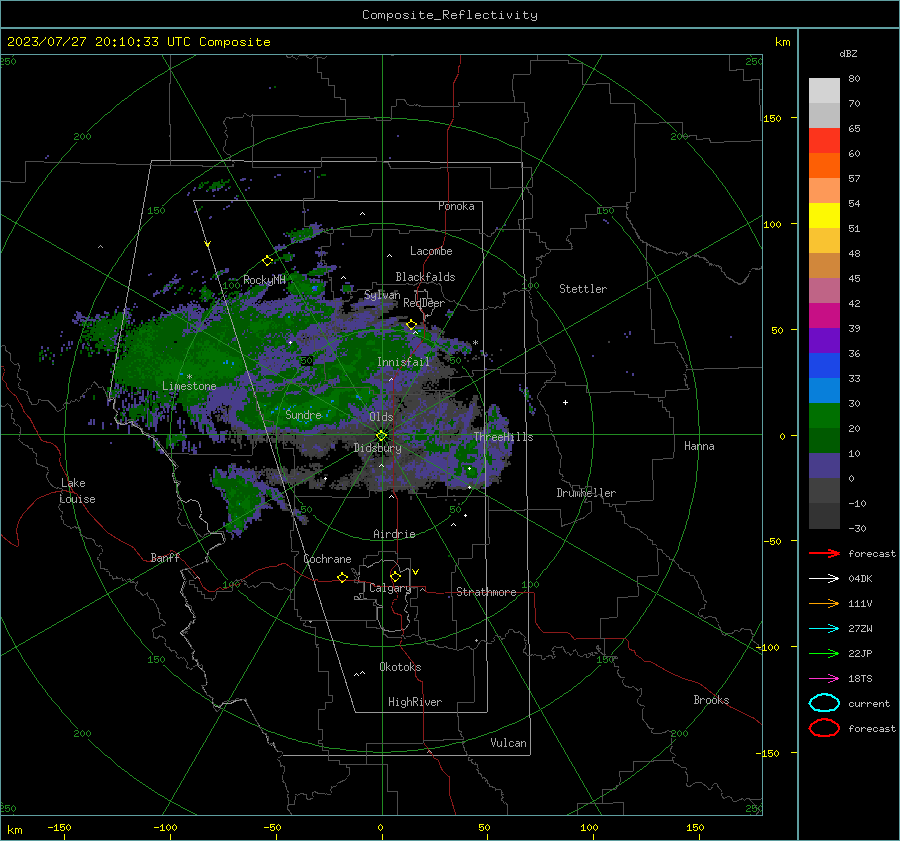Click the Airdrie city label
900x841 pixels.
click(x=394, y=534)
